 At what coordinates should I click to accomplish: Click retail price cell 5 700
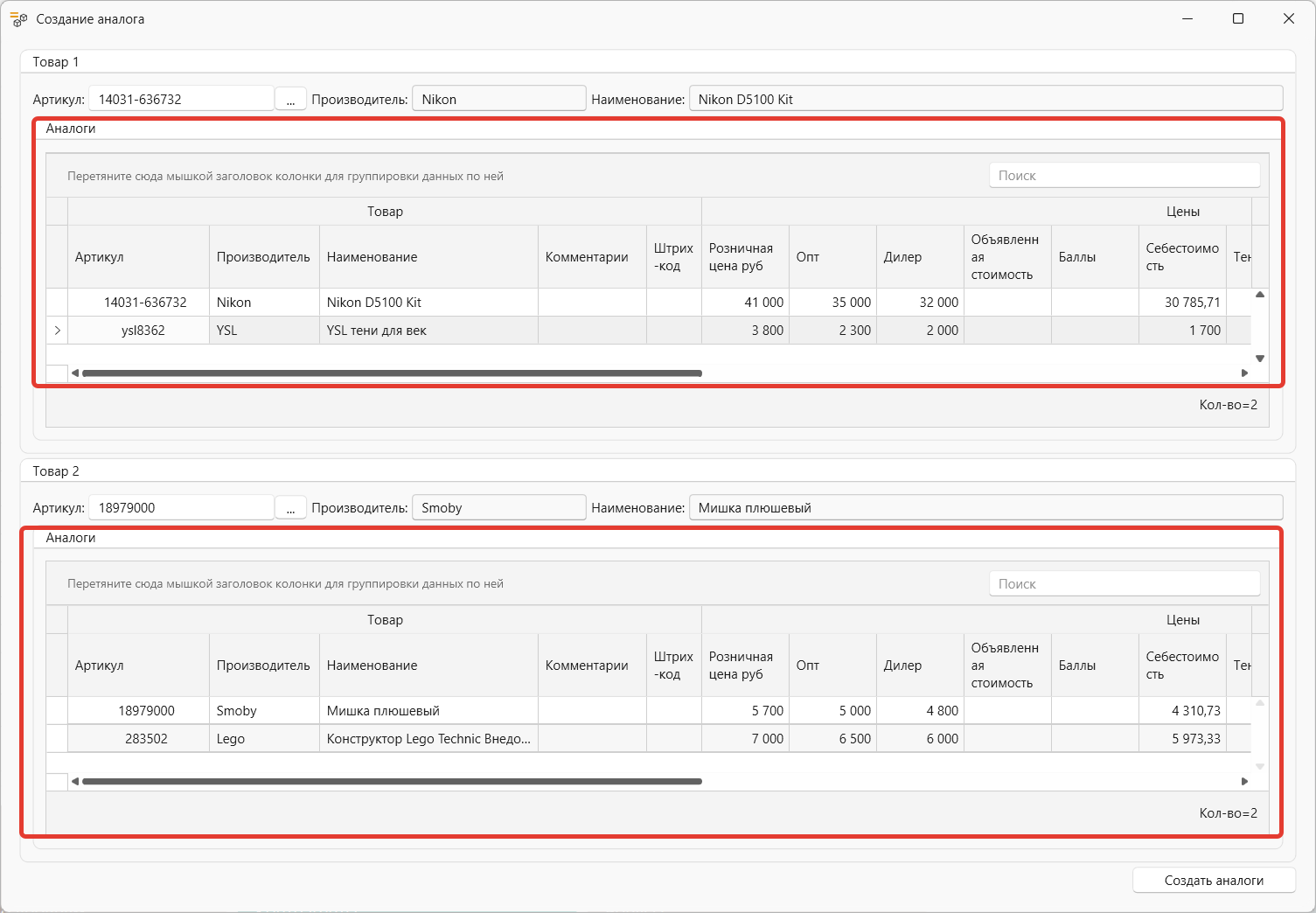(x=745, y=710)
